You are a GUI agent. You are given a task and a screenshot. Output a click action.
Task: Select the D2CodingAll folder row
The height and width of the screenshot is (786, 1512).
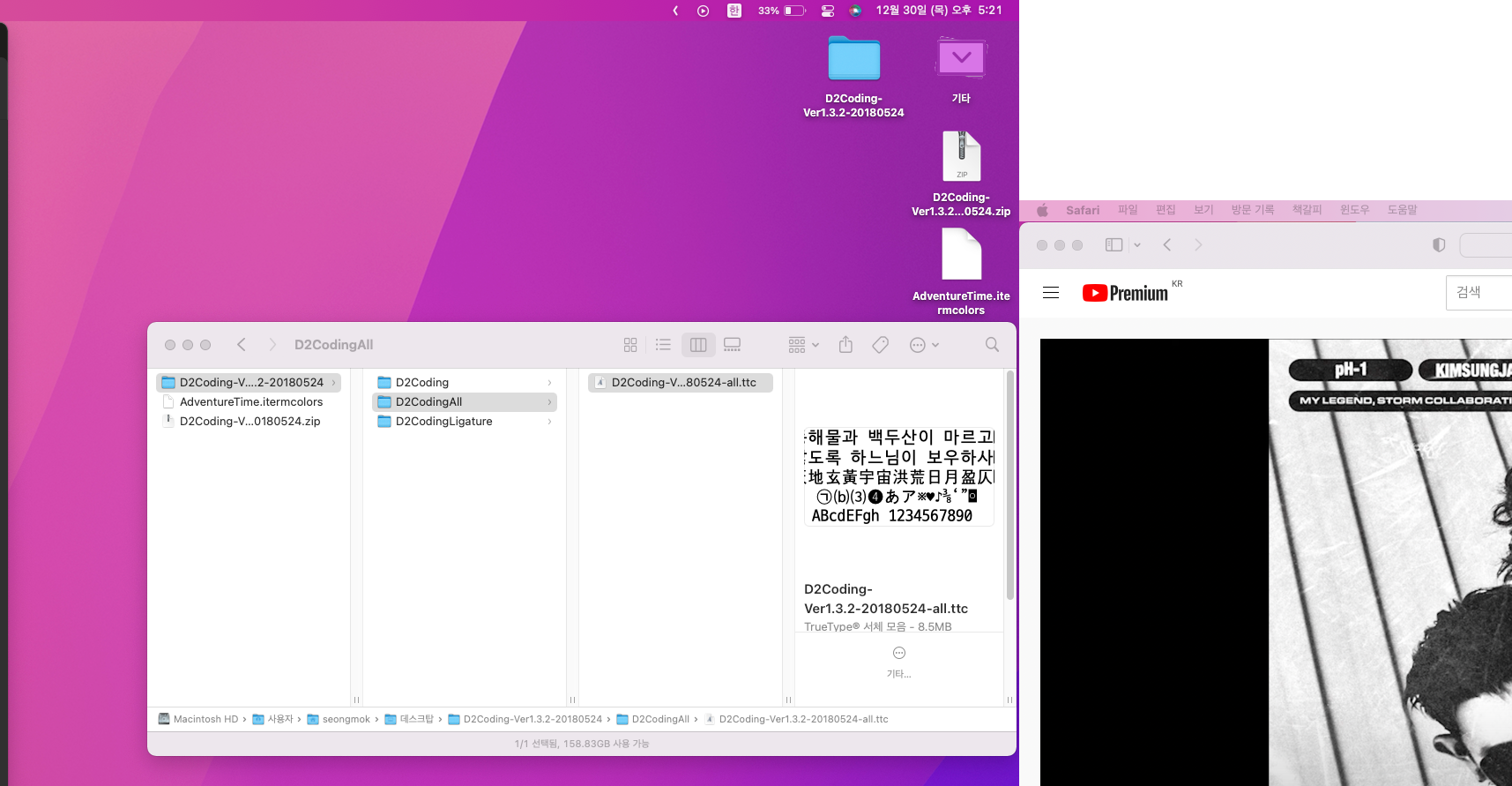465,402
